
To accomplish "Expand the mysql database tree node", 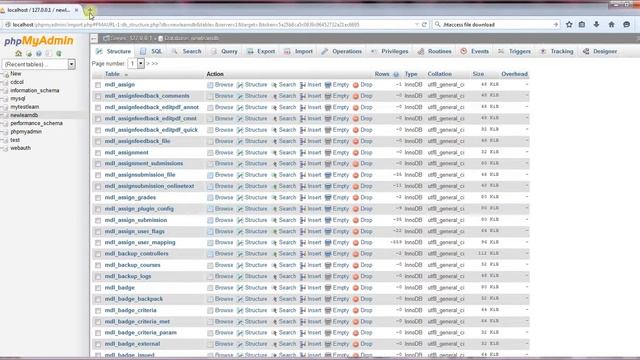I will click(x=5, y=98).
